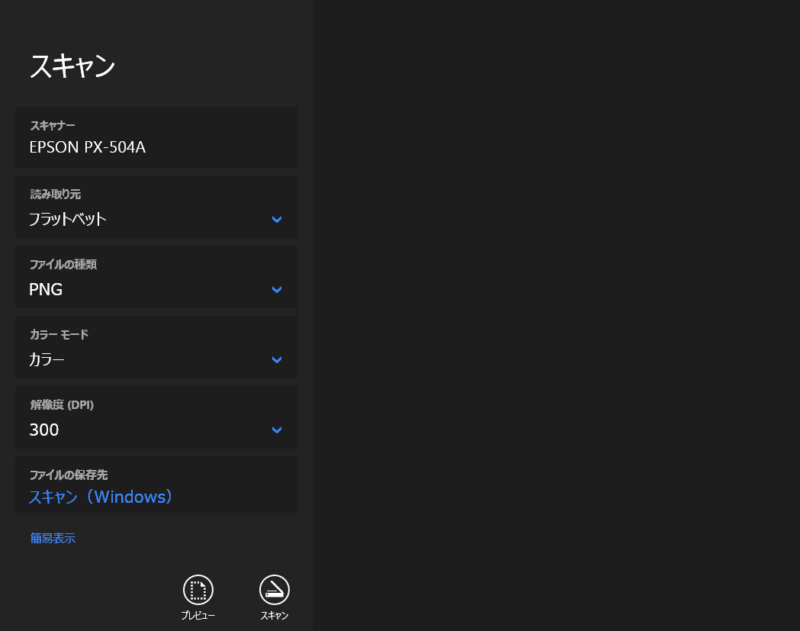Click the PNG file type value

click(46, 290)
